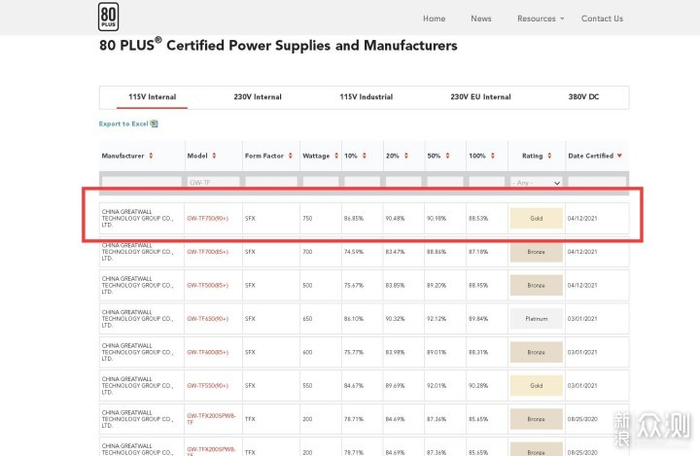Sort the 10% column using its arrows
The height and width of the screenshot is (456, 700).
pyautogui.click(x=364, y=155)
